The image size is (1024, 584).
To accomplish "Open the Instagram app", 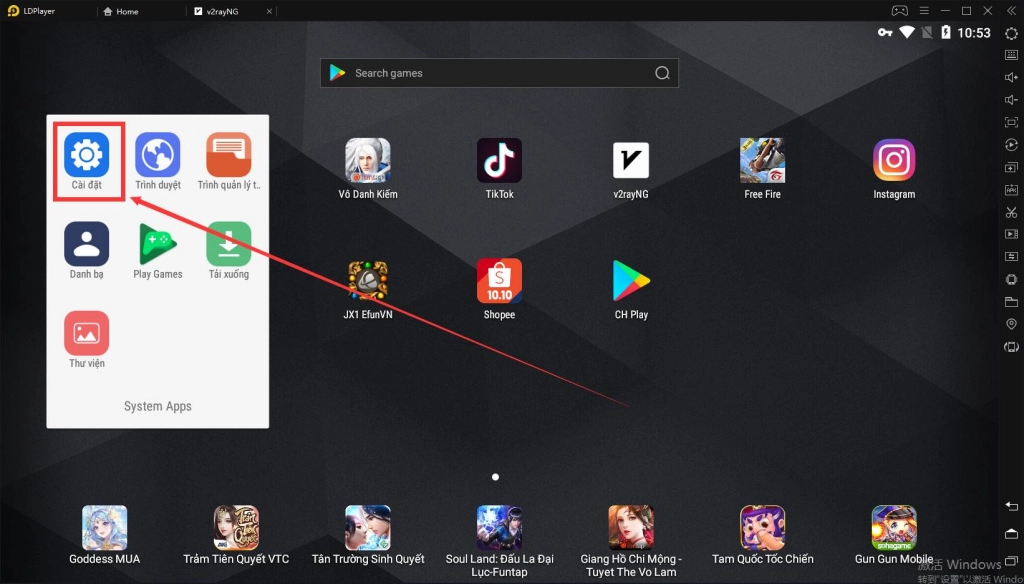I will click(x=894, y=160).
